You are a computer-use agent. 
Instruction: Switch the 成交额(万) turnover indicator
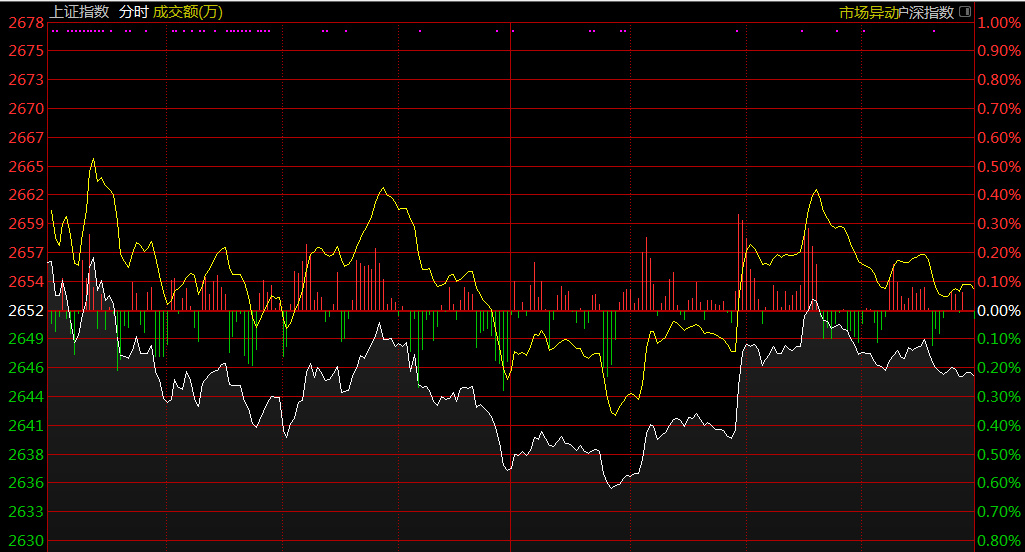tap(188, 12)
